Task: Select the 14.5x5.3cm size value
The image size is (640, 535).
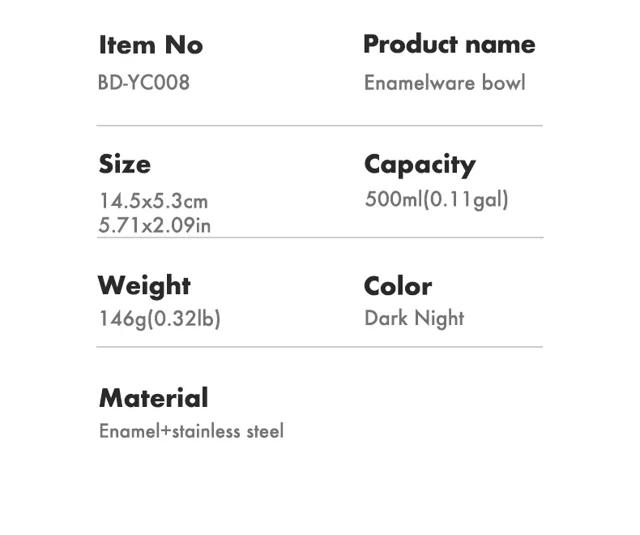Action: [153, 201]
